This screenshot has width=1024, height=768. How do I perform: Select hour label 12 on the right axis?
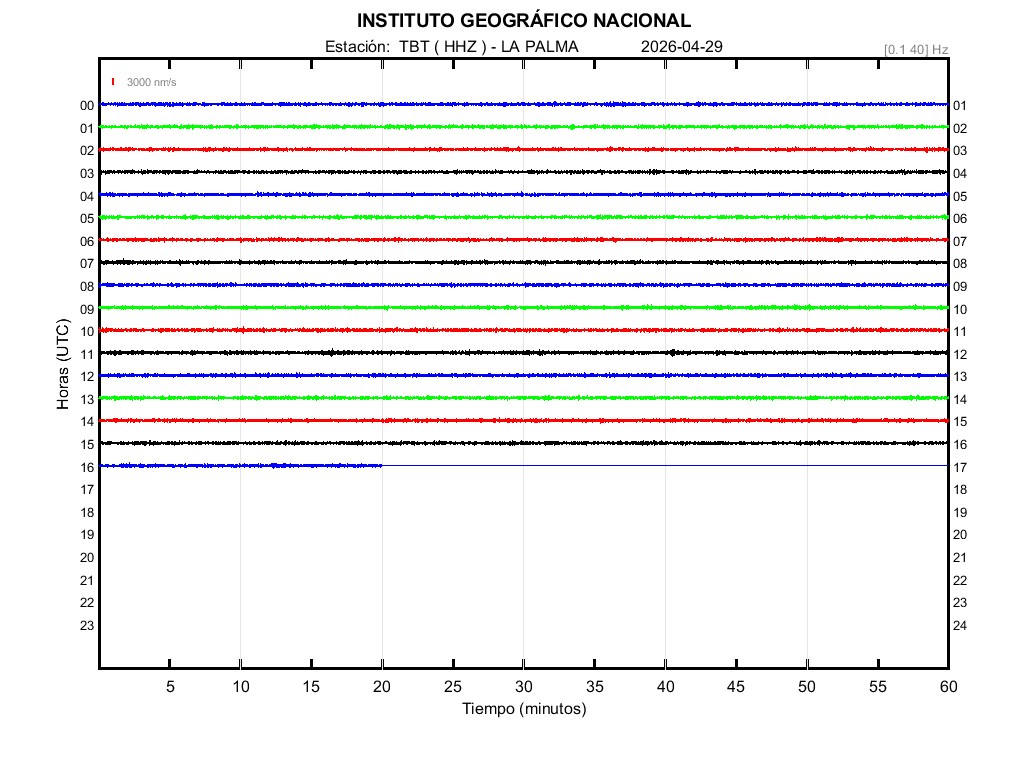click(x=959, y=355)
